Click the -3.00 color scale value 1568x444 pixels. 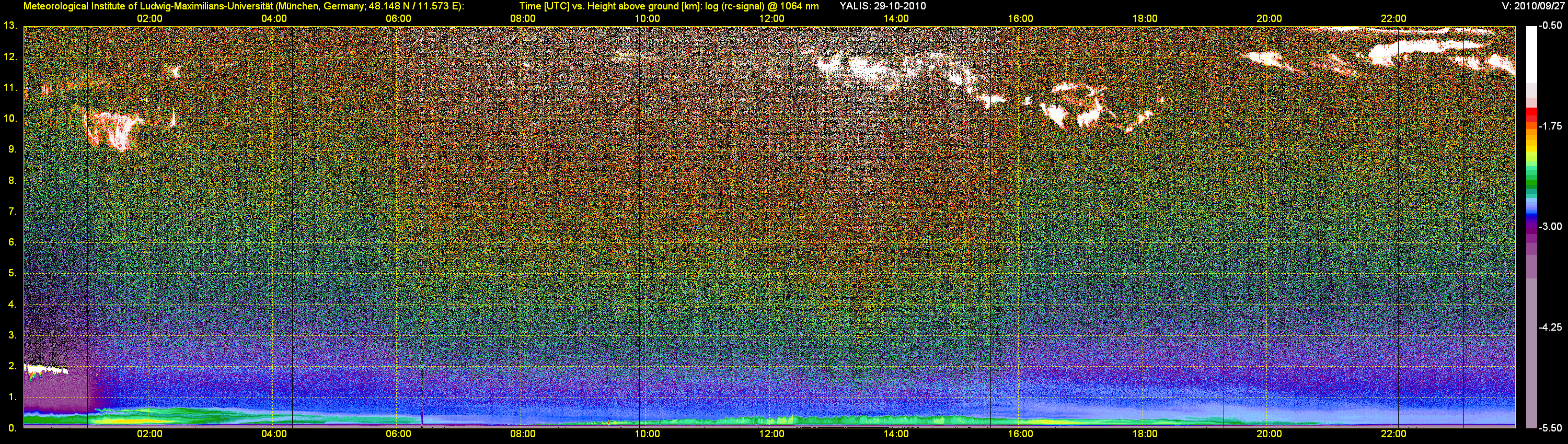tap(1550, 227)
